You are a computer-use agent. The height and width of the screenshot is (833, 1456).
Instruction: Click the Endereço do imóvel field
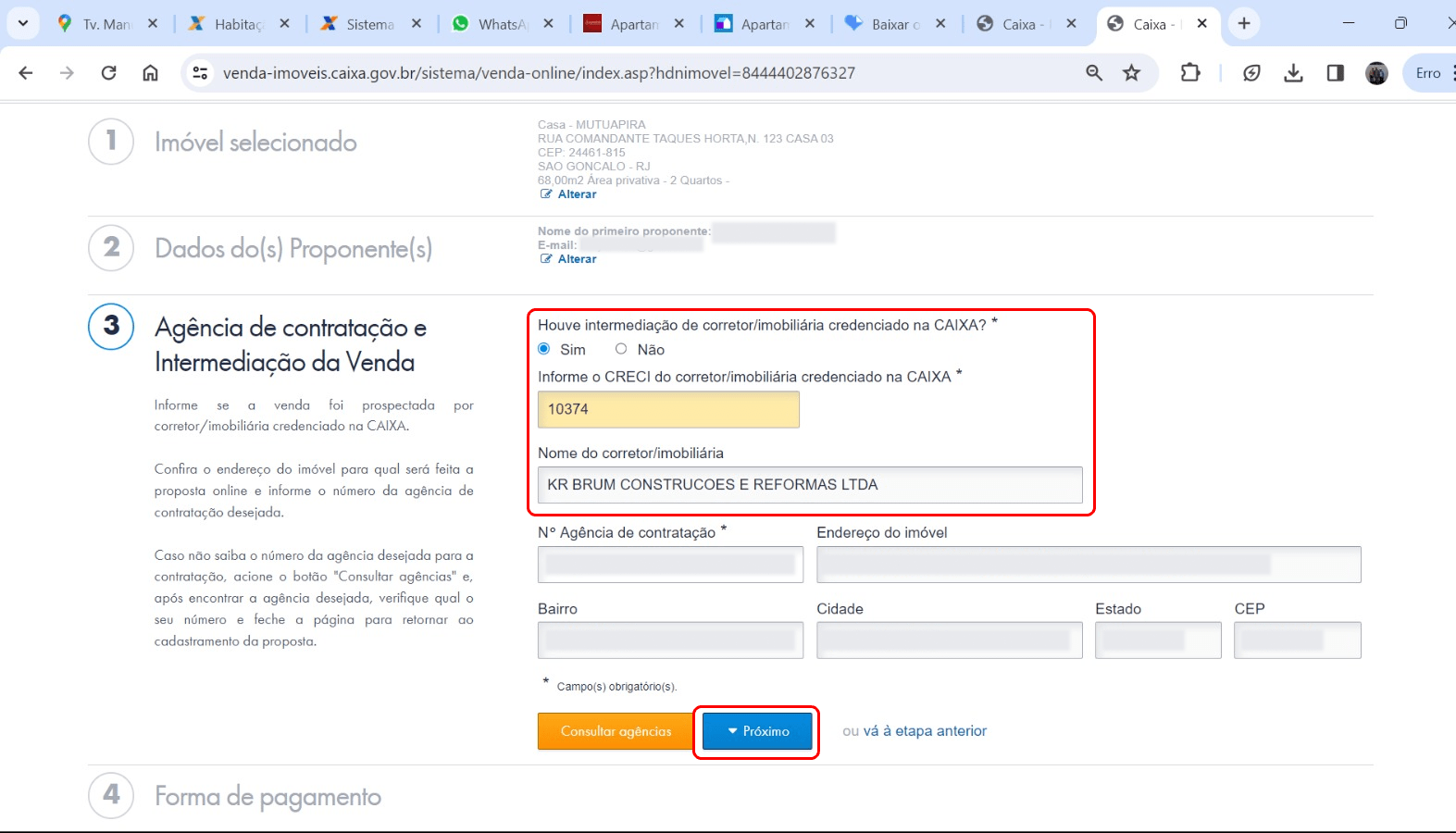coord(1089,565)
